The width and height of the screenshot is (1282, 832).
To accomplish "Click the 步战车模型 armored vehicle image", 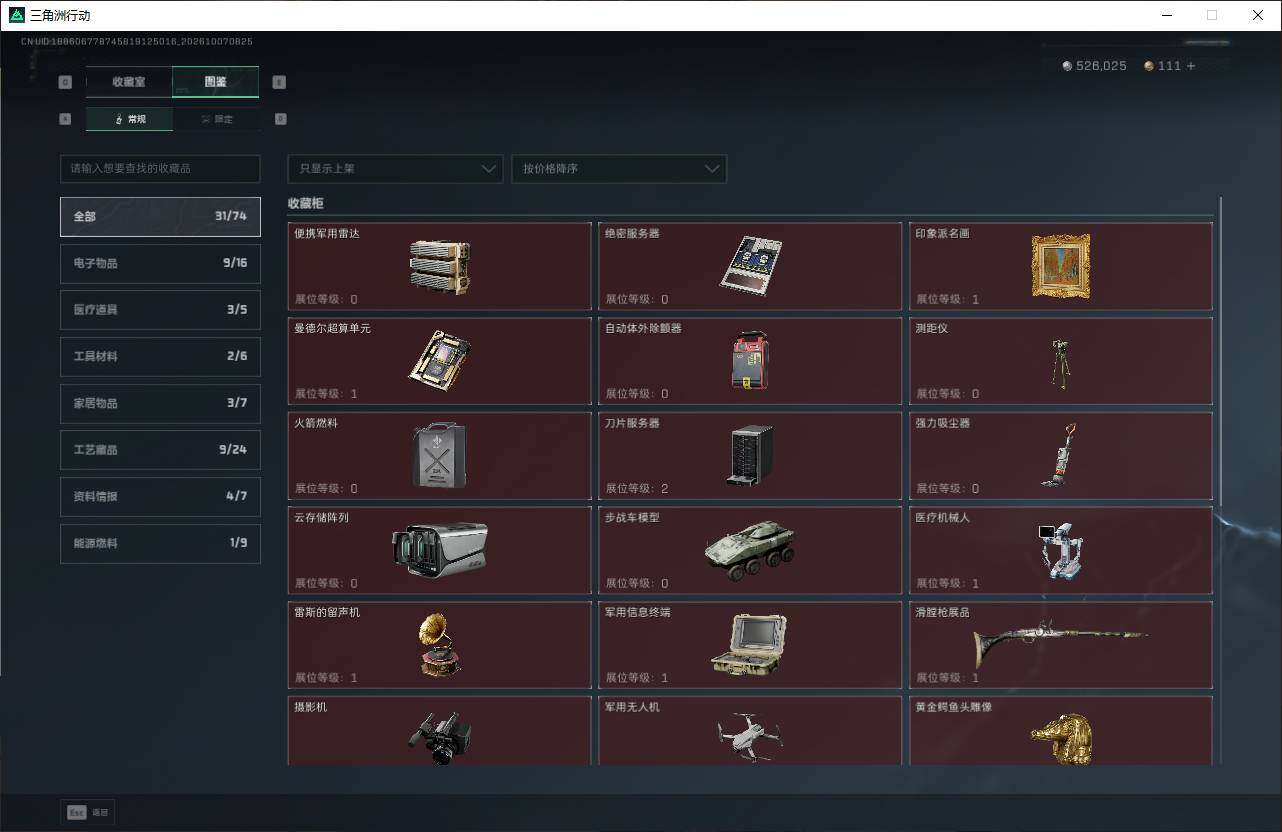I will click(x=750, y=550).
